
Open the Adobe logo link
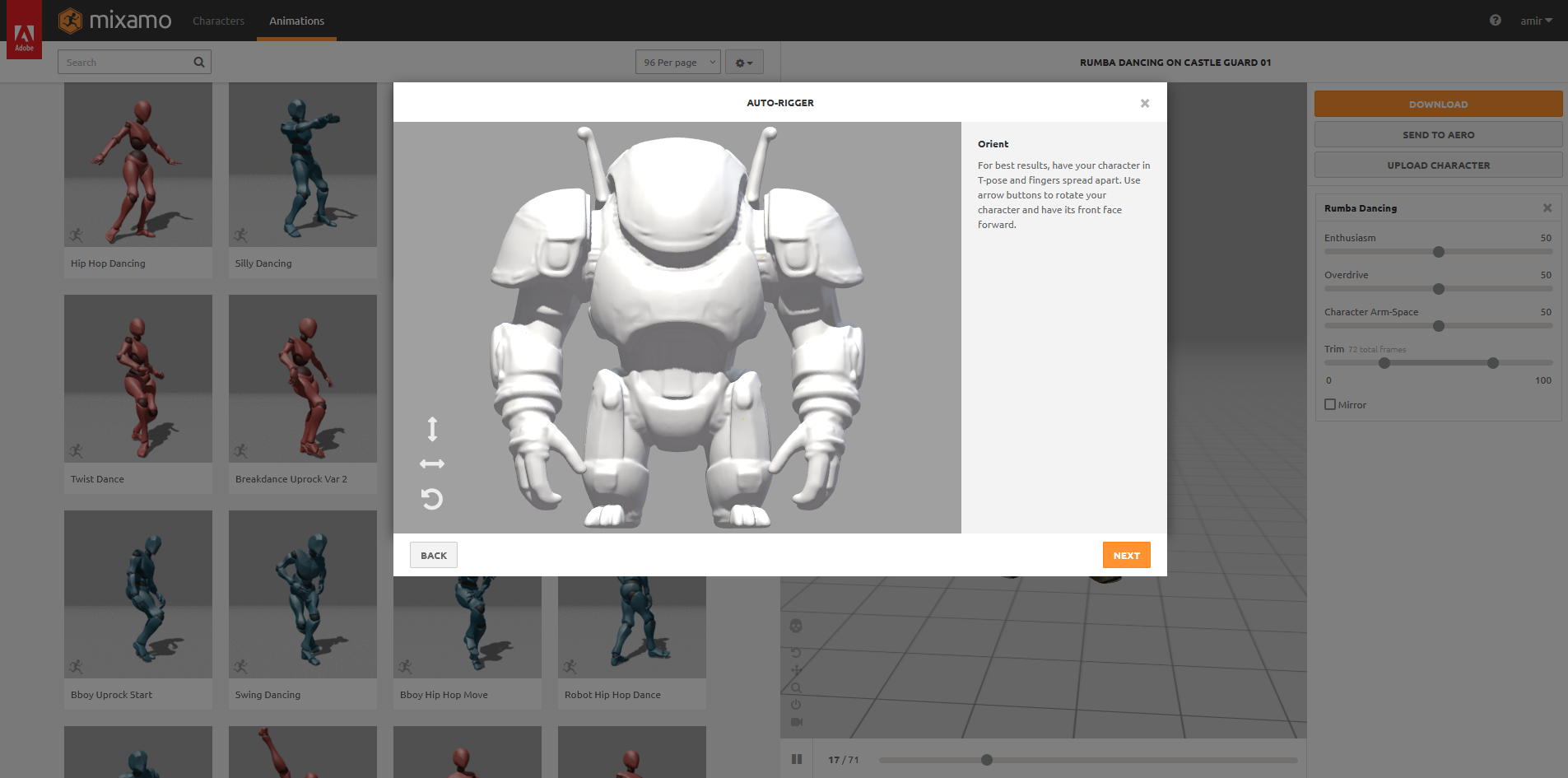point(25,30)
